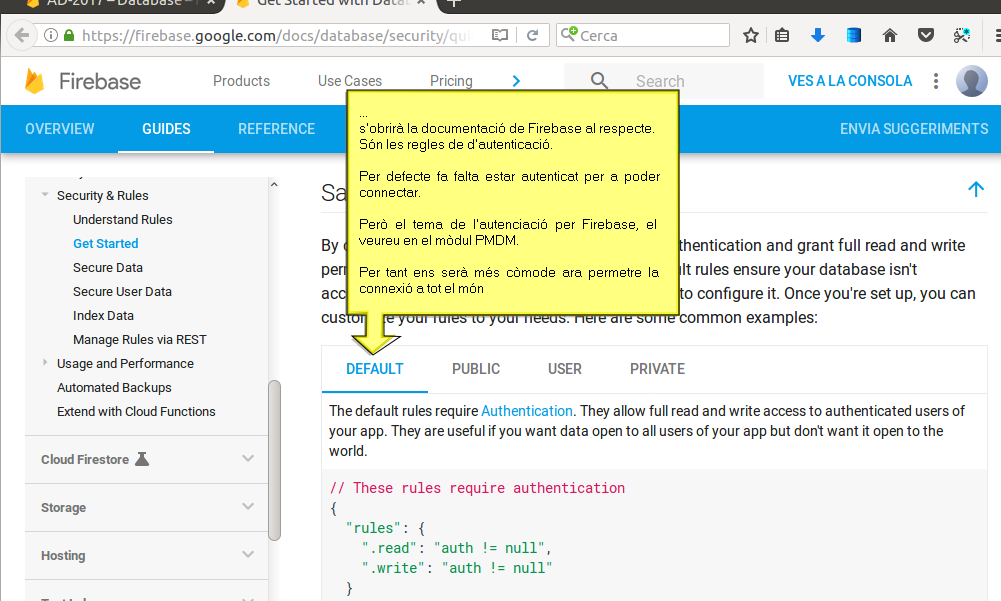Open Understand Rules in sidebar

123,219
